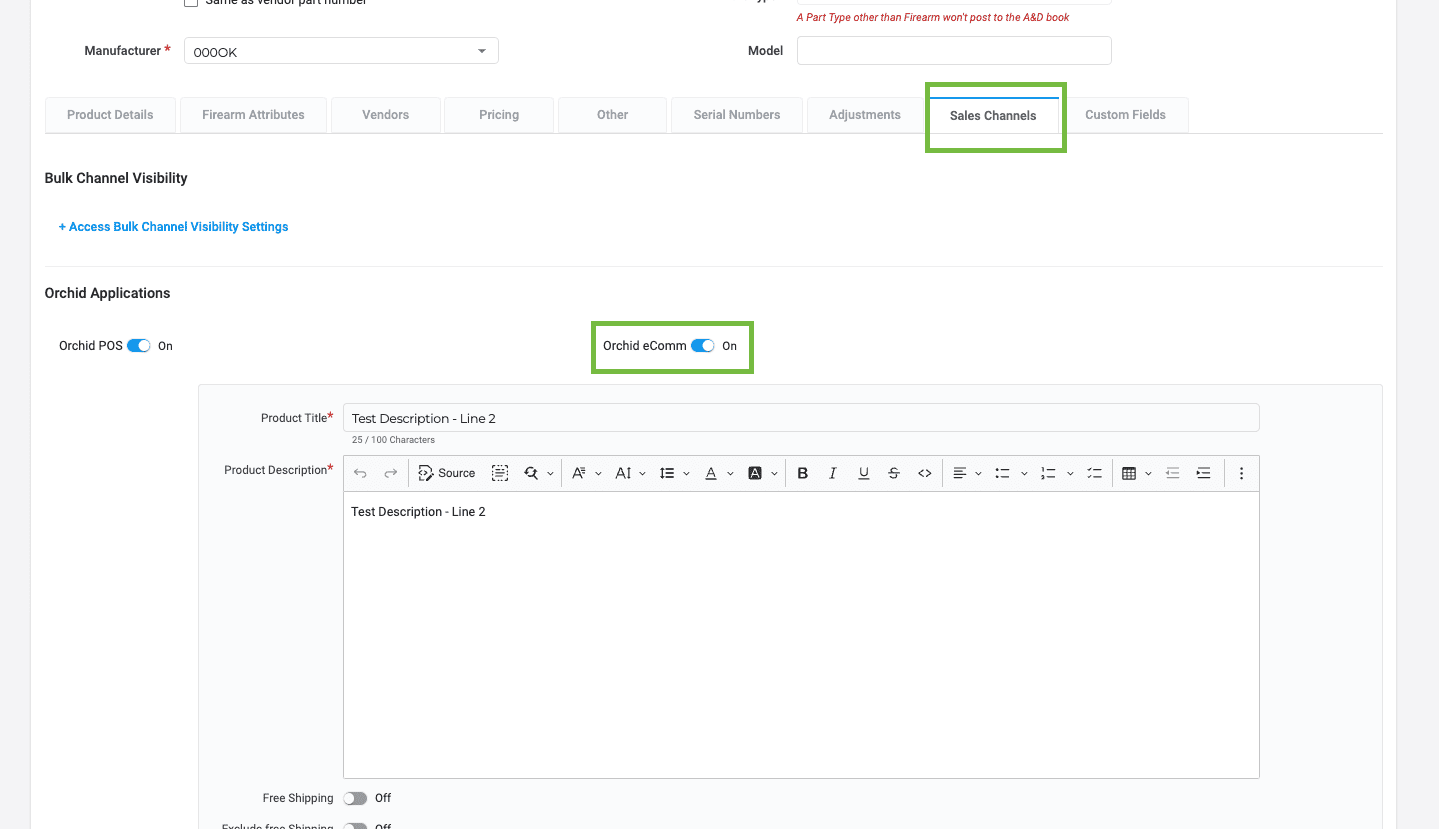Viewport: 1439px width, 829px height.
Task: Show more editor toolbar items
Action: coord(1241,473)
